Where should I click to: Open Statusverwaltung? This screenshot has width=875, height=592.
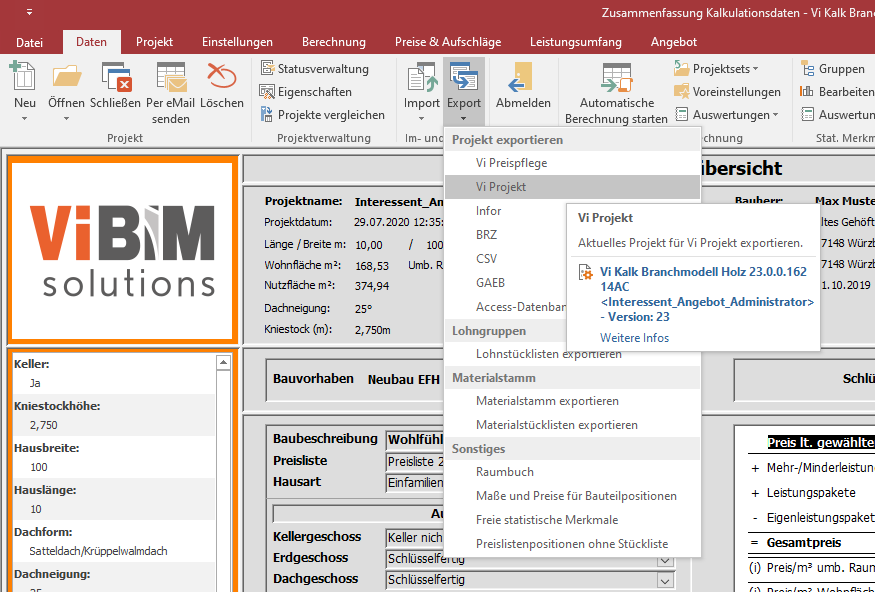pyautogui.click(x=315, y=69)
